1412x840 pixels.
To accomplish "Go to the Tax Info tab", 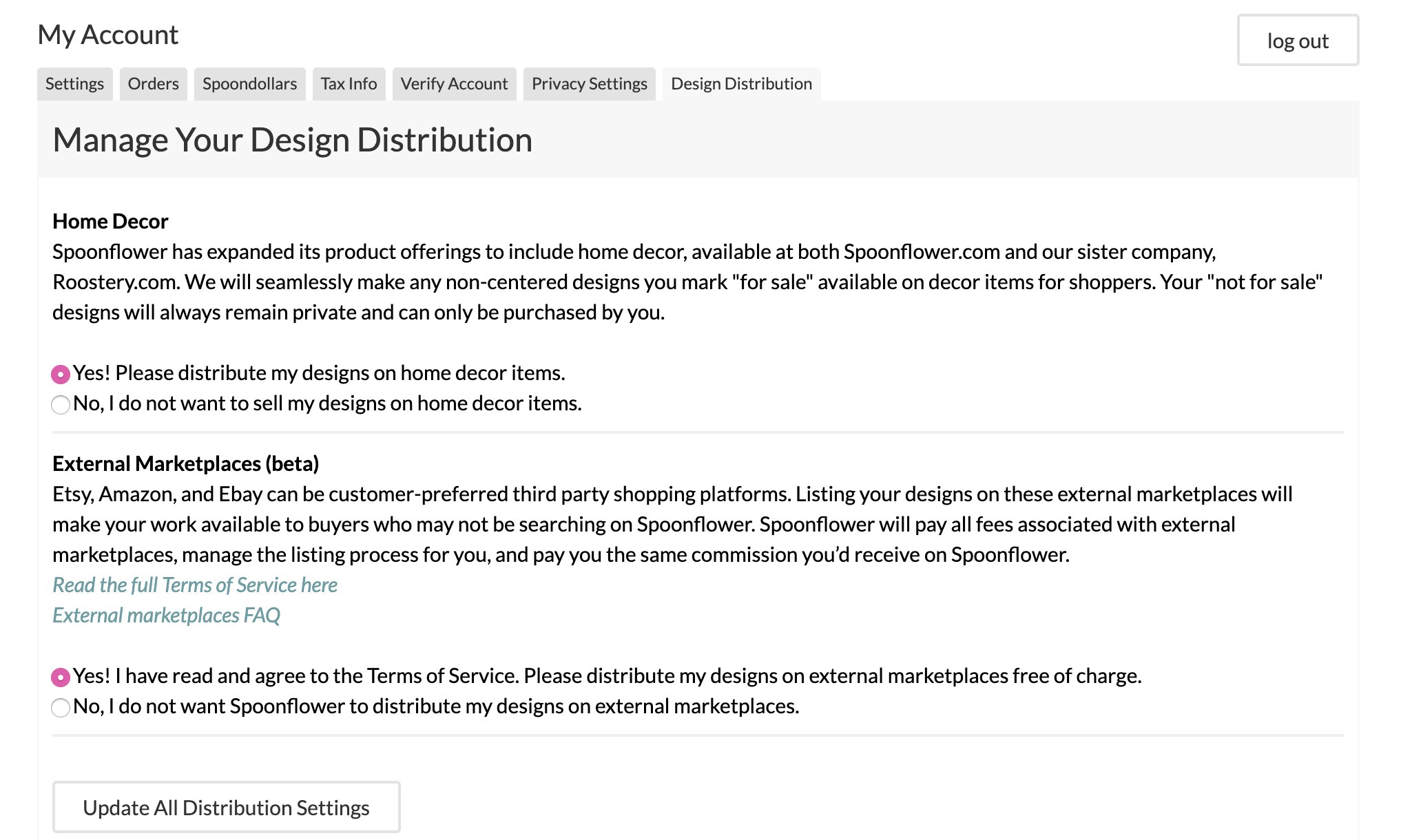I will [x=349, y=84].
